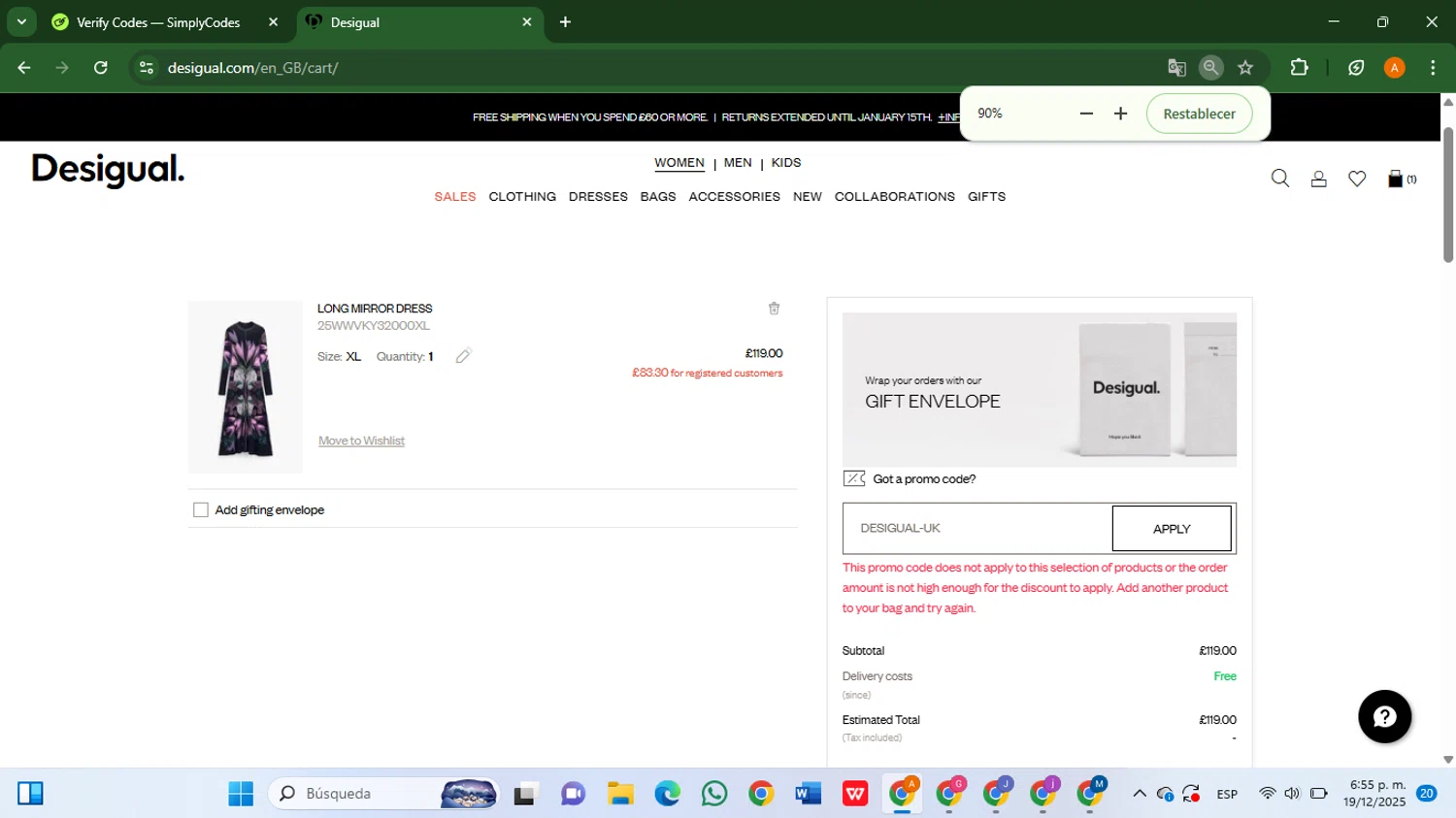Click the zoom magnifier icon in address bar

[1210, 68]
